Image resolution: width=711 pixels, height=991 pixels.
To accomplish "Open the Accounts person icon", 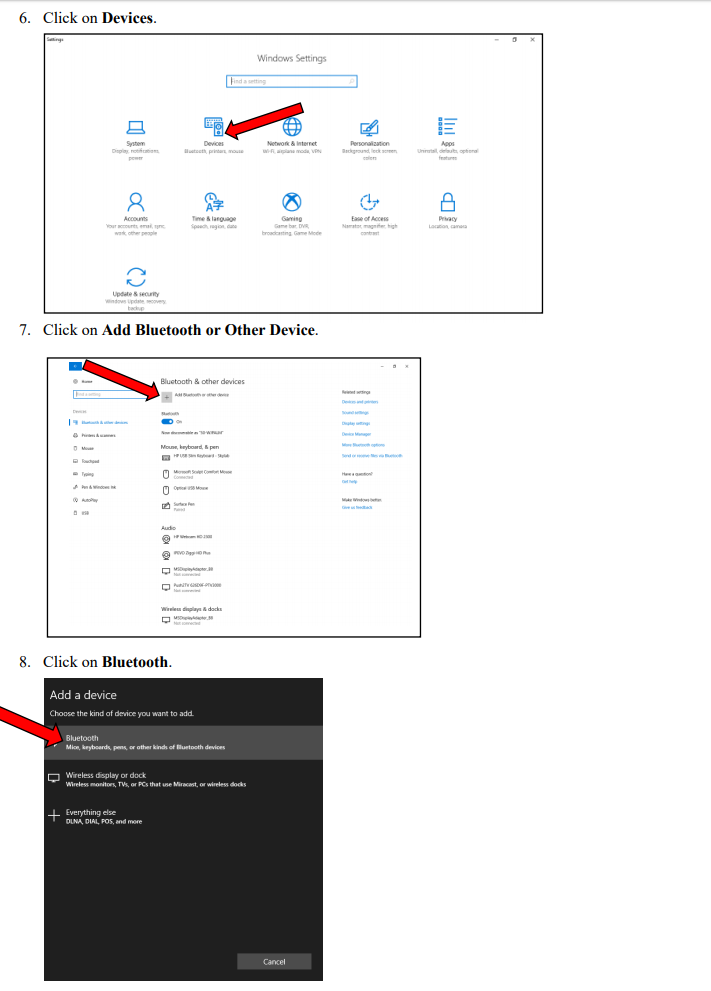I will coord(135,201).
